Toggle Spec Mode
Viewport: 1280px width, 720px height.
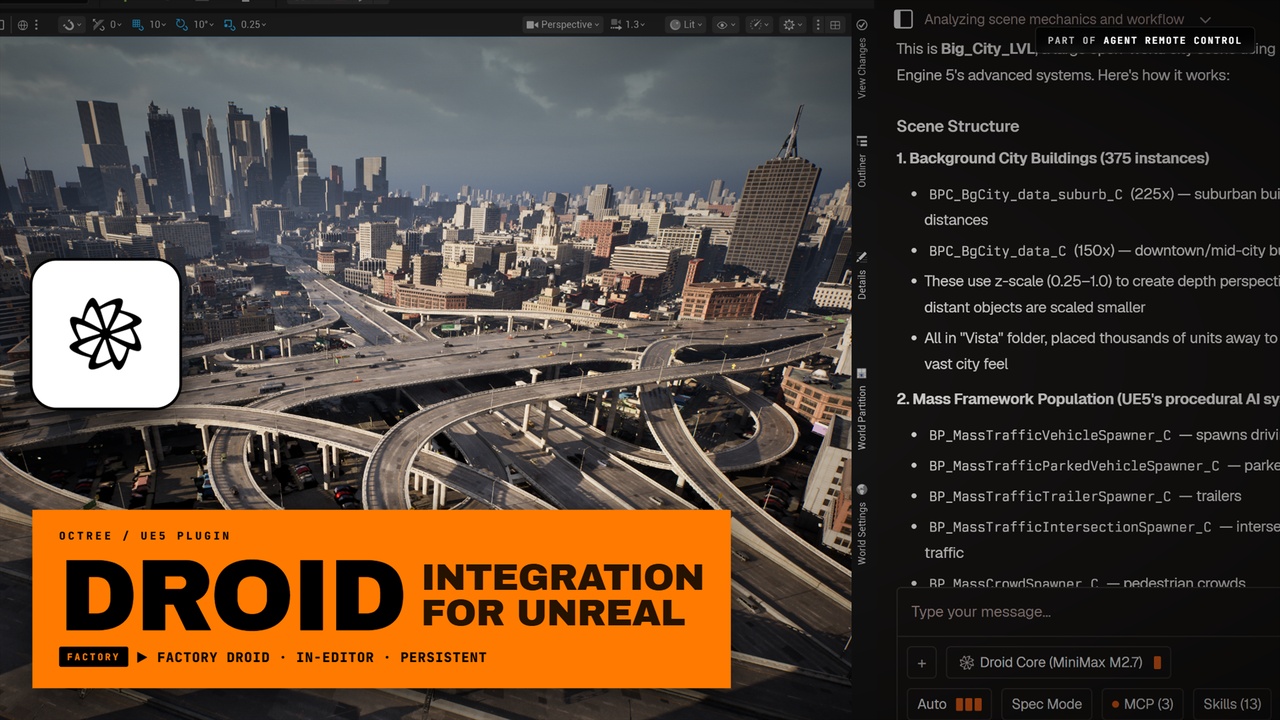(x=1046, y=704)
